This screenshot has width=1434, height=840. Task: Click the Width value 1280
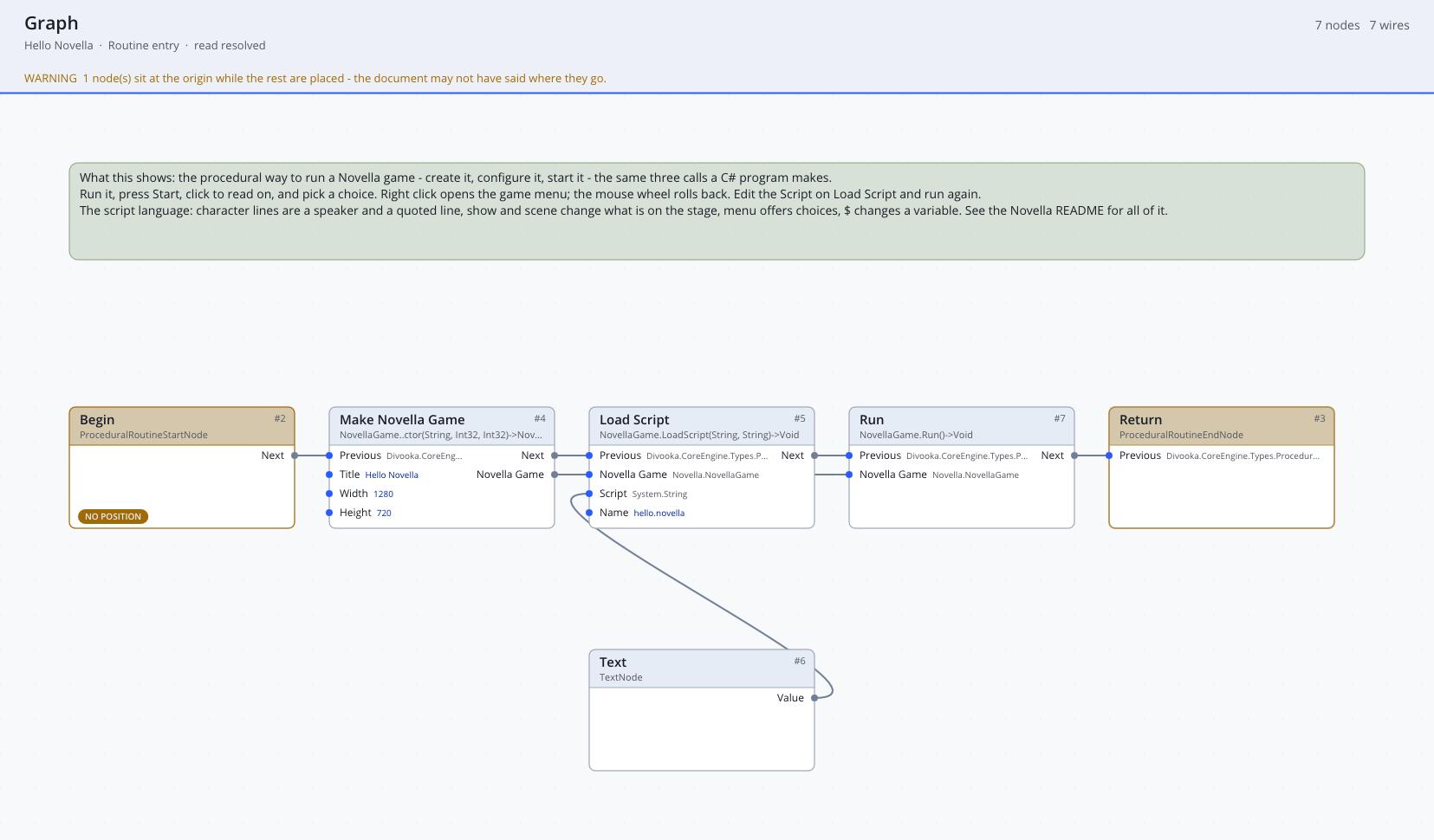coord(383,494)
